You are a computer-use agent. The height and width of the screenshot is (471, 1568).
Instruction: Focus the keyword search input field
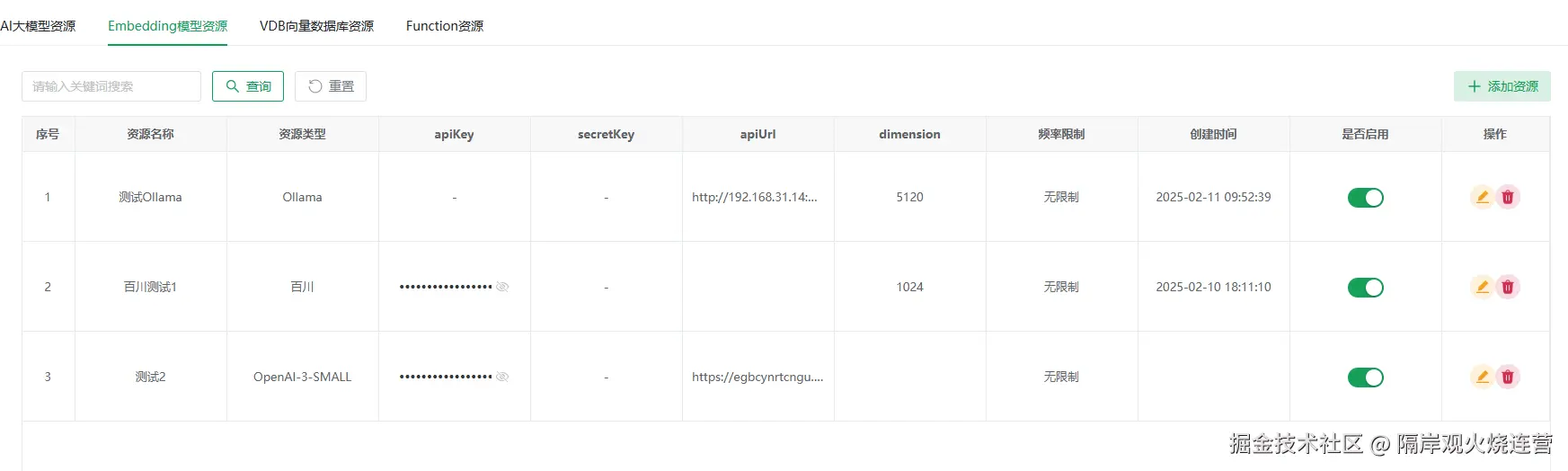[111, 86]
